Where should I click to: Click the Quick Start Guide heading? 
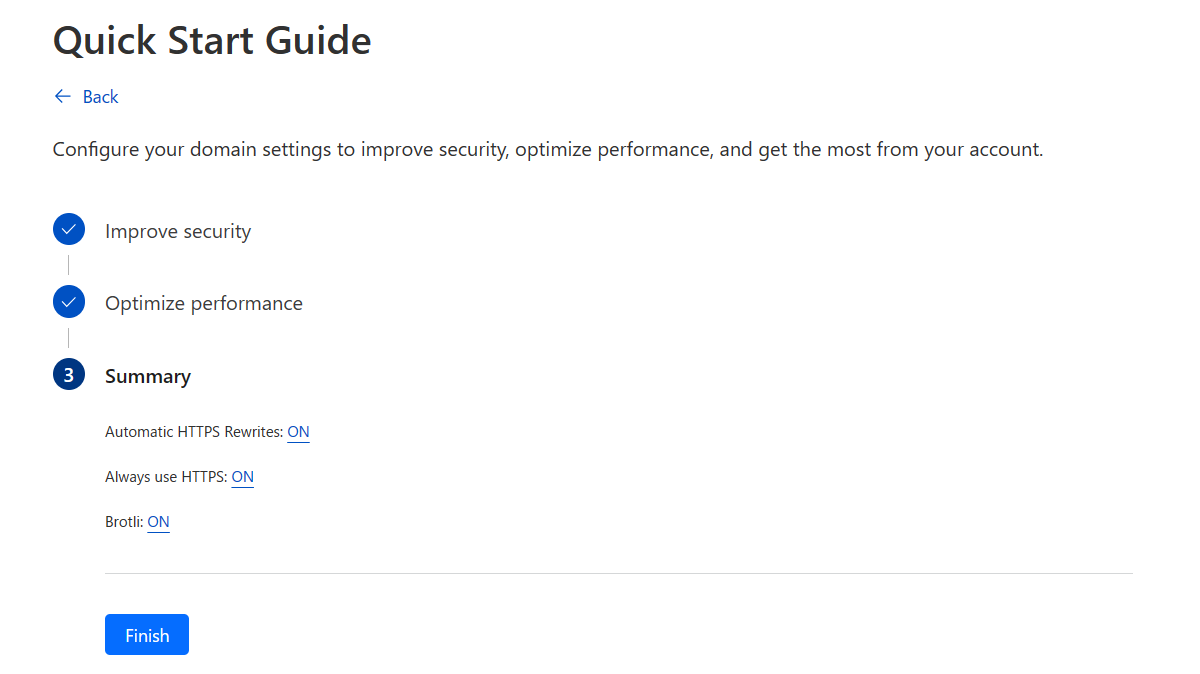coord(212,40)
